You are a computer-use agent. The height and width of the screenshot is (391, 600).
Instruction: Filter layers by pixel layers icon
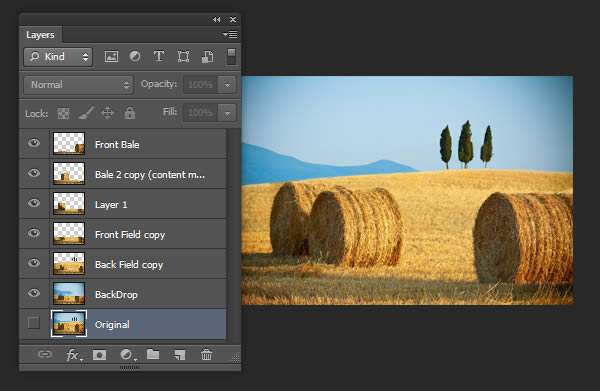[x=111, y=57]
